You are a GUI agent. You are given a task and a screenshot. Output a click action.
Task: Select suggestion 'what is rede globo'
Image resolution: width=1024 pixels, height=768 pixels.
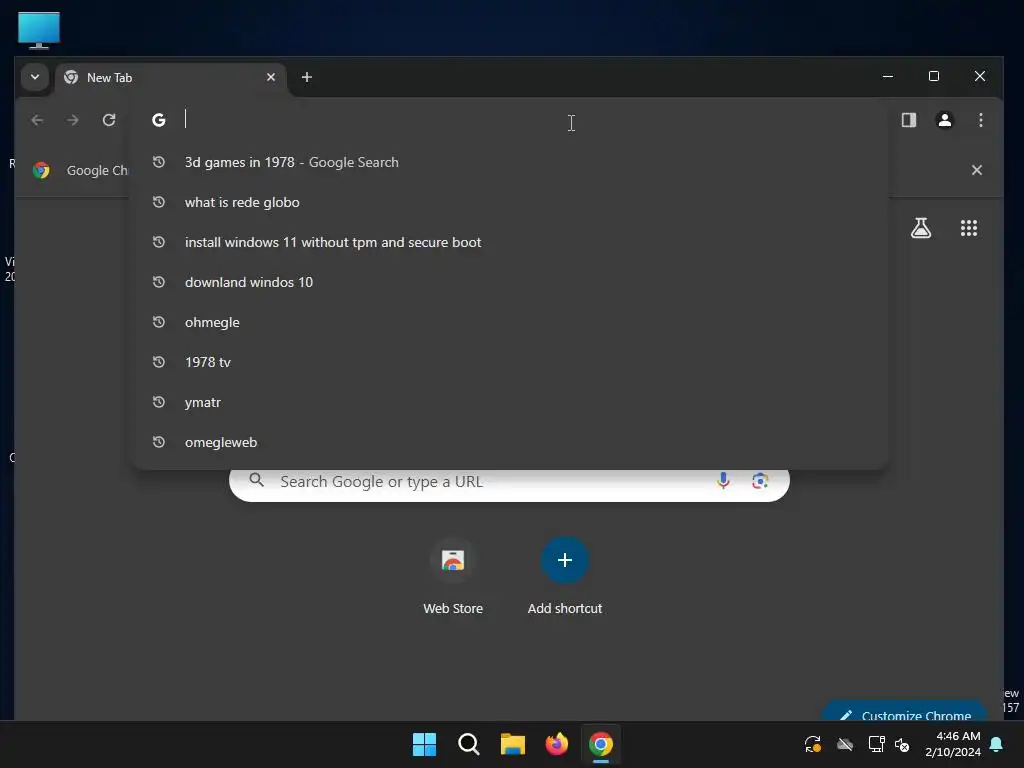coord(509,202)
